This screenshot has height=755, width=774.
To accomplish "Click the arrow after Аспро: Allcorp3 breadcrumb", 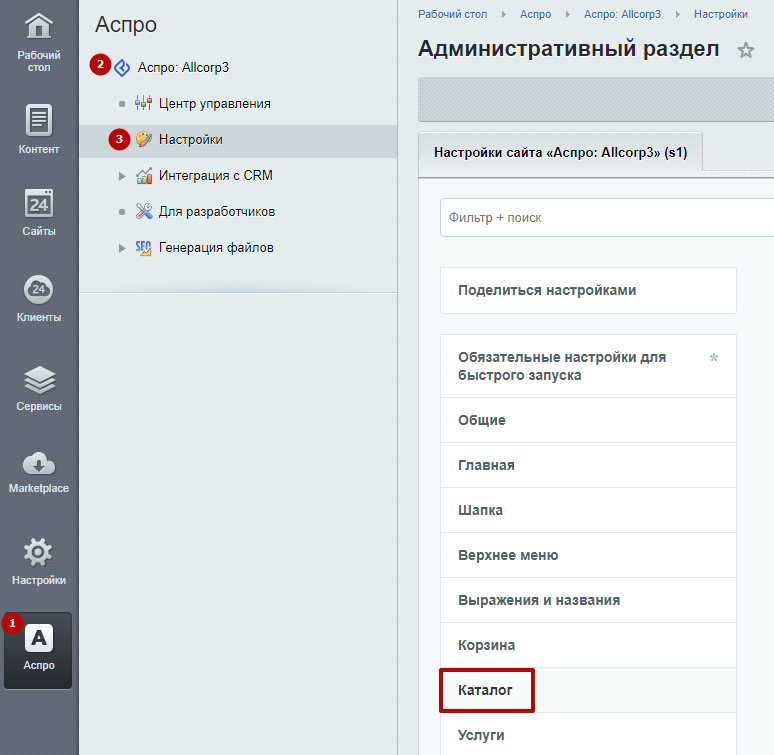I will [678, 15].
